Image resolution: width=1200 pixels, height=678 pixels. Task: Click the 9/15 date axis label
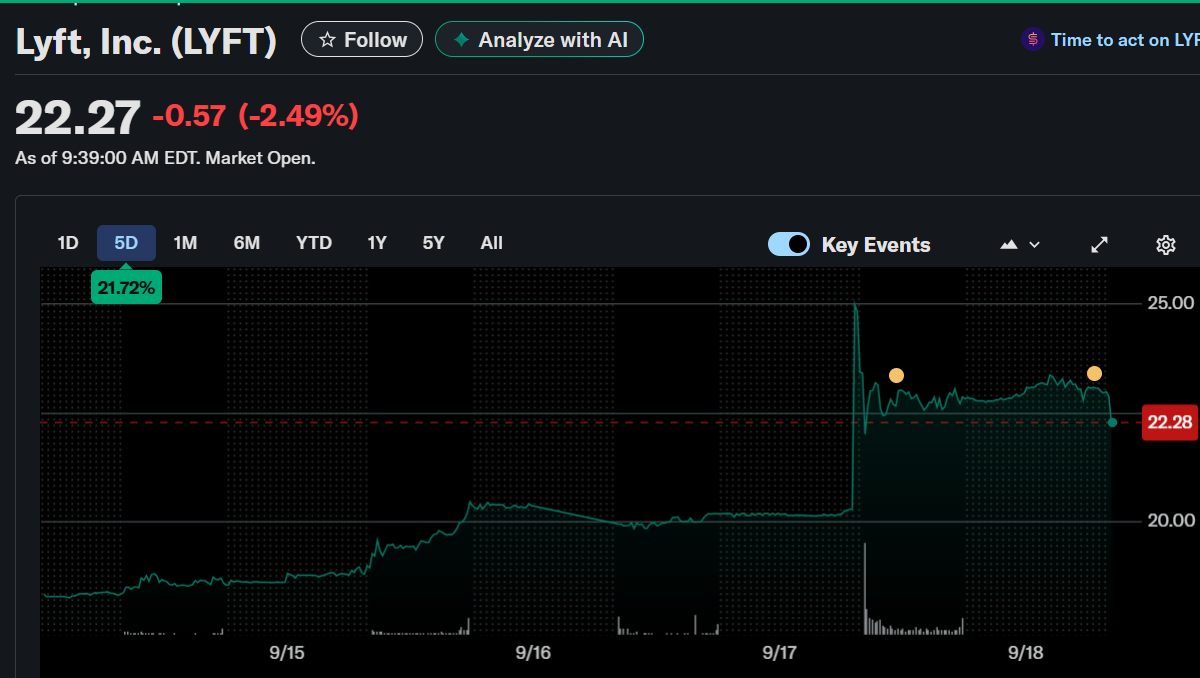(287, 653)
